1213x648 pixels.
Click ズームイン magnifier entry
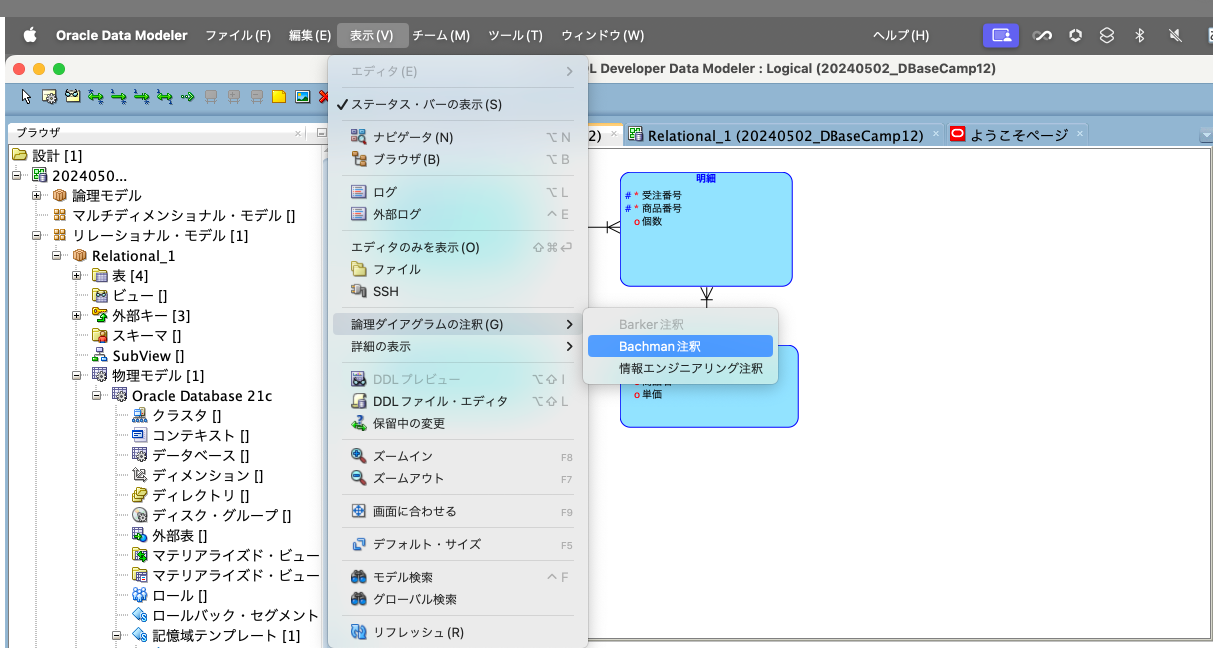(x=459, y=456)
